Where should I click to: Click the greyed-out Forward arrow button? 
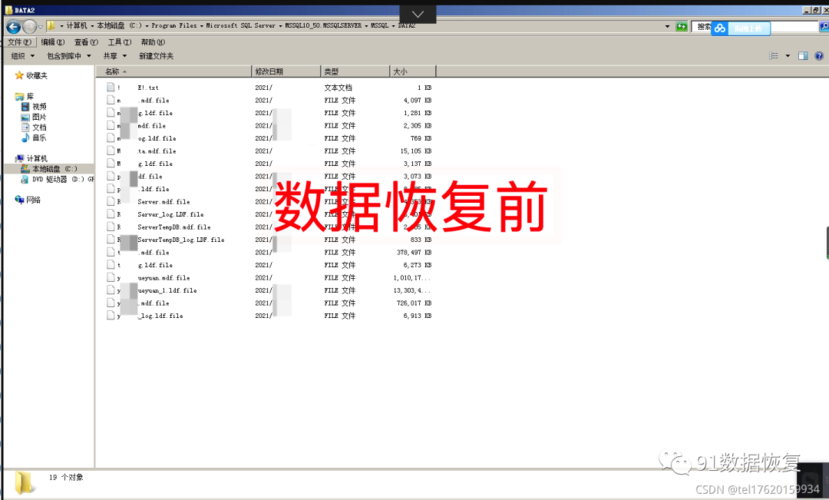click(x=30, y=26)
